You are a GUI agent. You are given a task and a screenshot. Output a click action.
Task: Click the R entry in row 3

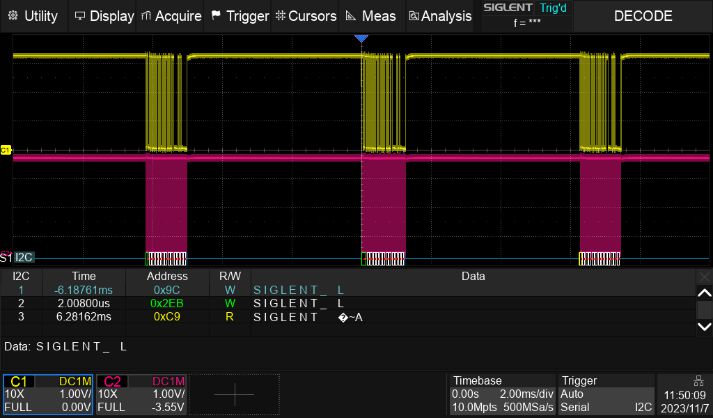pyautogui.click(x=230, y=317)
